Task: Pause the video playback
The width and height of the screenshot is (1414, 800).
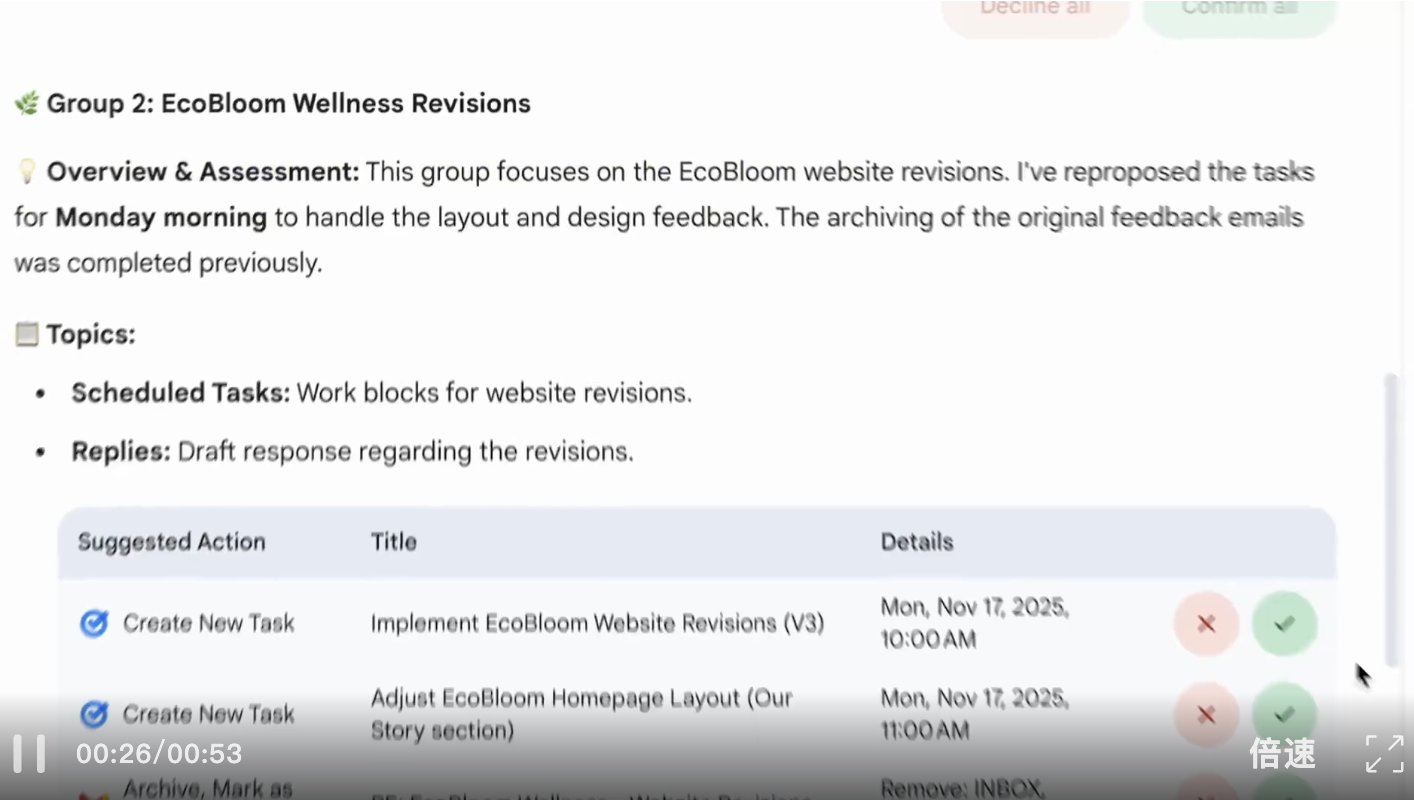Action: pos(29,753)
